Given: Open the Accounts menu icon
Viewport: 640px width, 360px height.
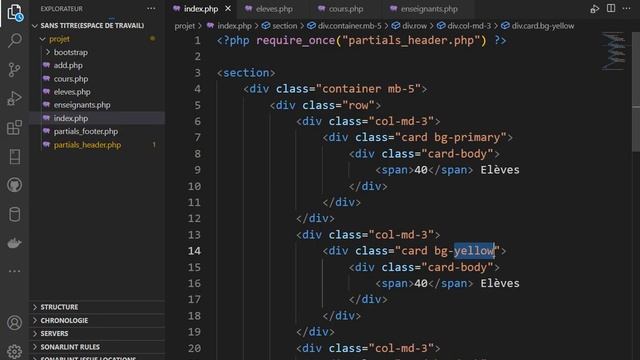Looking at the screenshot, I should click(x=15, y=323).
